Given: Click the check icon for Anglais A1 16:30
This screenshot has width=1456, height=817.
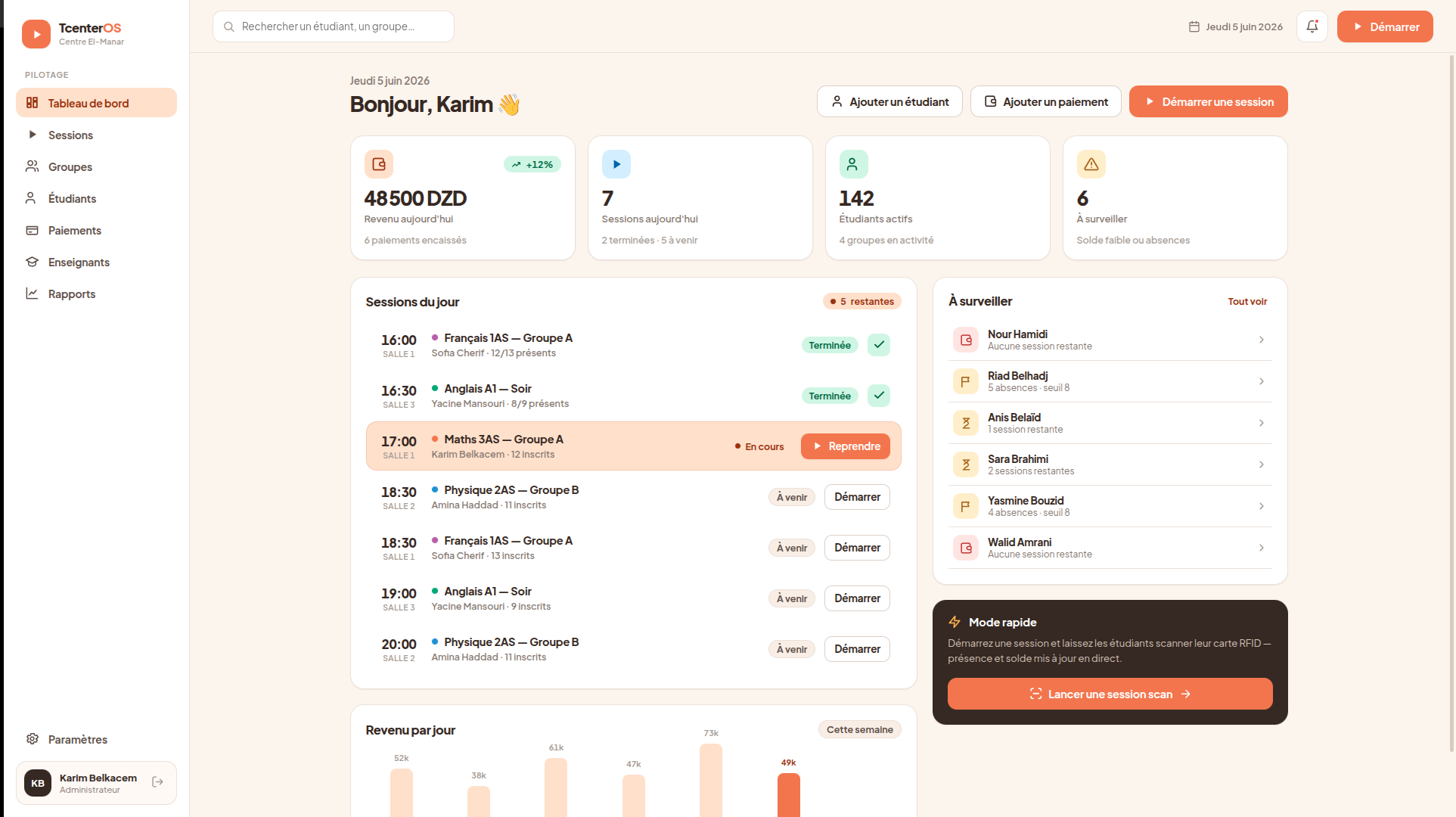Looking at the screenshot, I should point(879,396).
